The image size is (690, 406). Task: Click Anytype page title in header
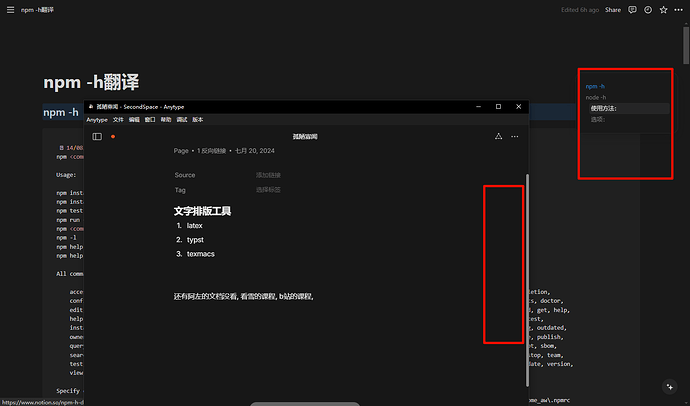[305, 136]
